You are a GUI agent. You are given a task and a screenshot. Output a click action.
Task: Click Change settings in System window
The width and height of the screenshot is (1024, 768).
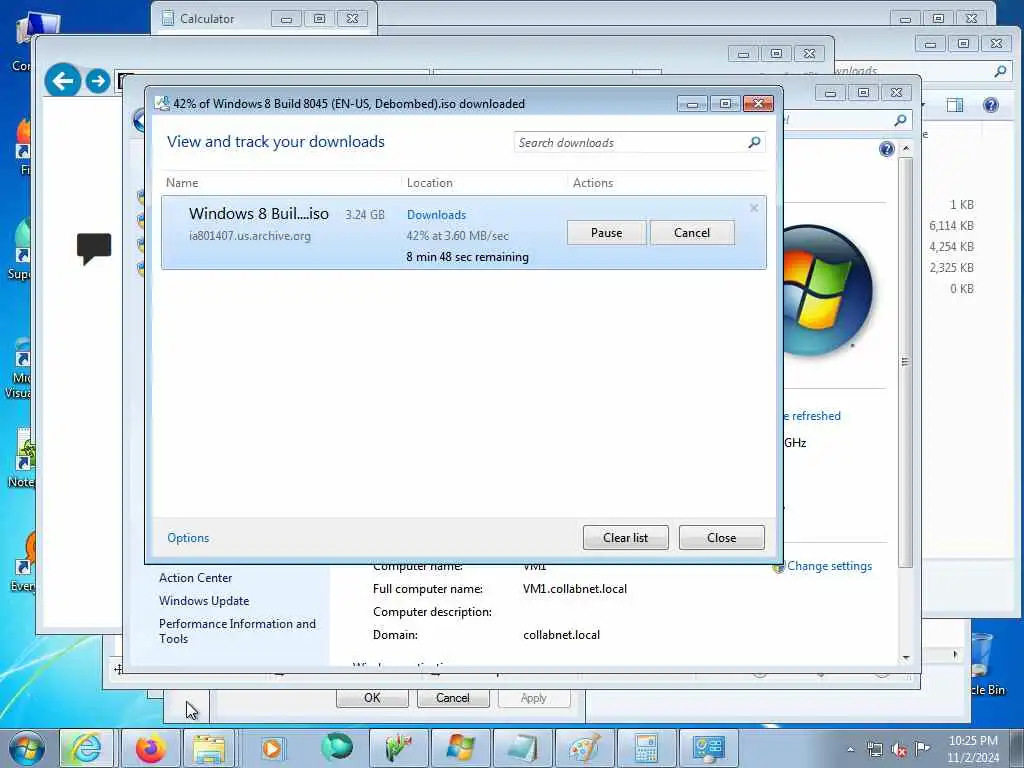click(x=829, y=566)
